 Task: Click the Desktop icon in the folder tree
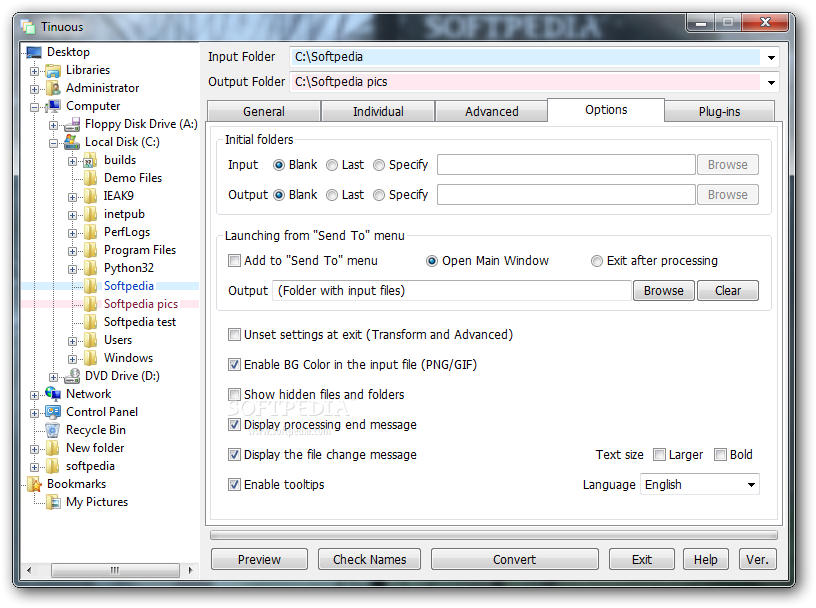(34, 52)
